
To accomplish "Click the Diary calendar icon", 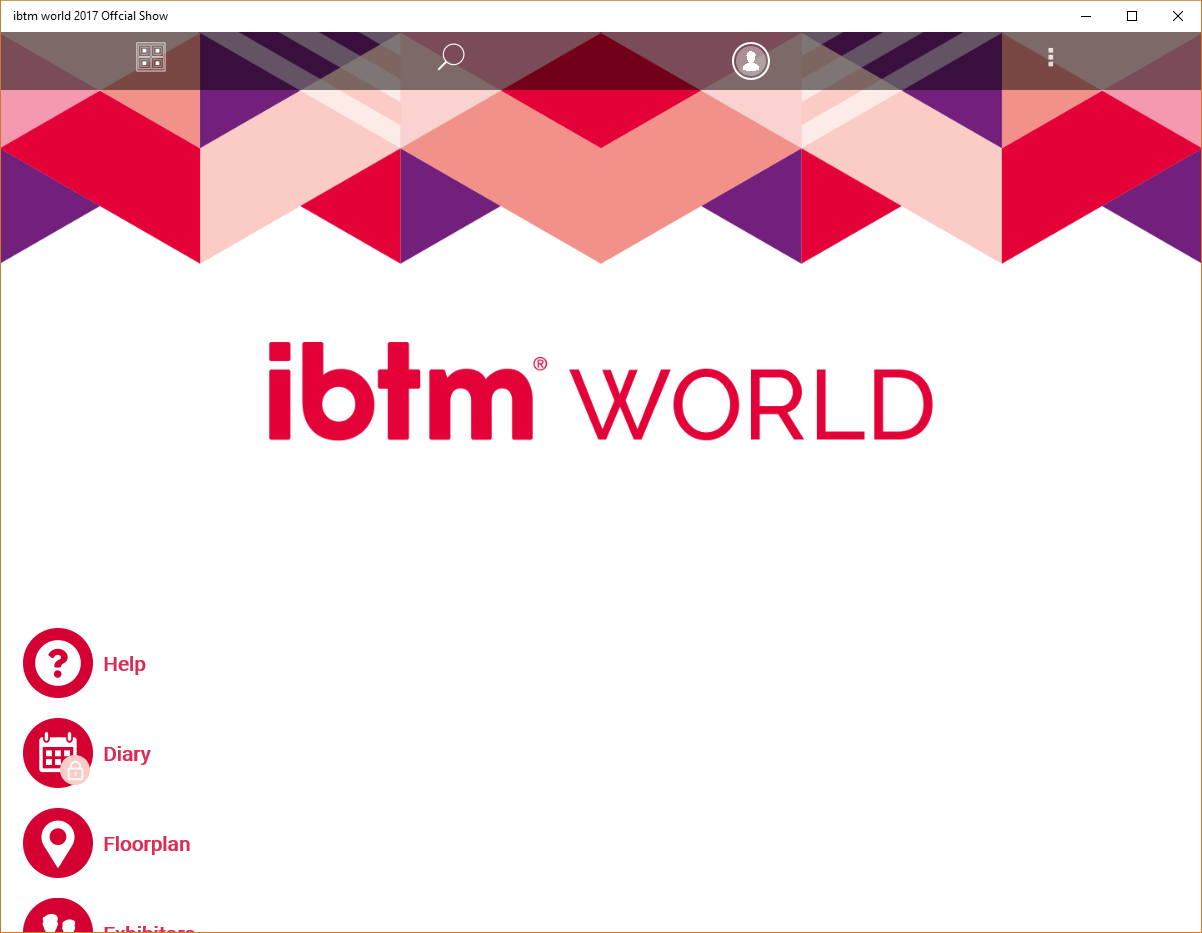I will [58, 753].
